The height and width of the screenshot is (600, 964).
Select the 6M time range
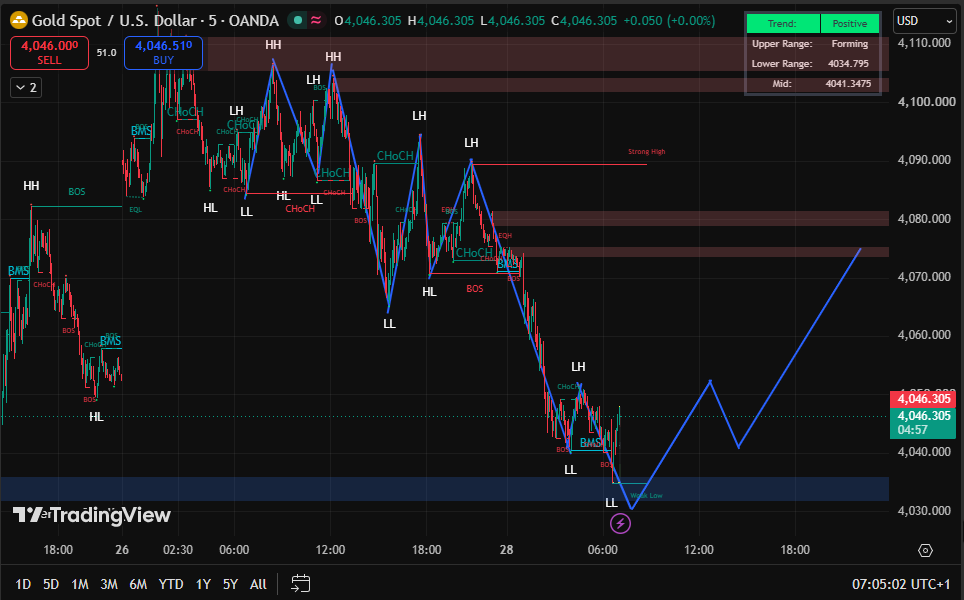[138, 584]
